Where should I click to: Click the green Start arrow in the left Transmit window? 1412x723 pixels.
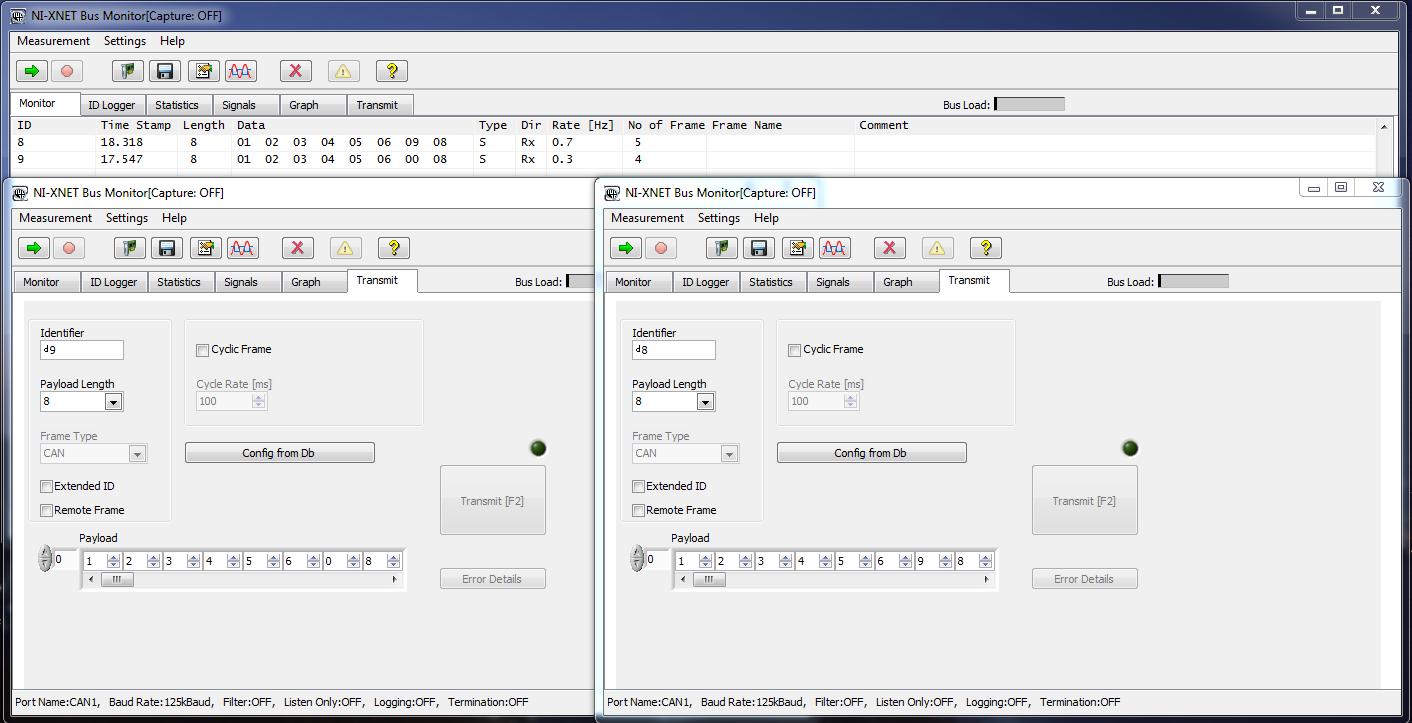point(34,248)
